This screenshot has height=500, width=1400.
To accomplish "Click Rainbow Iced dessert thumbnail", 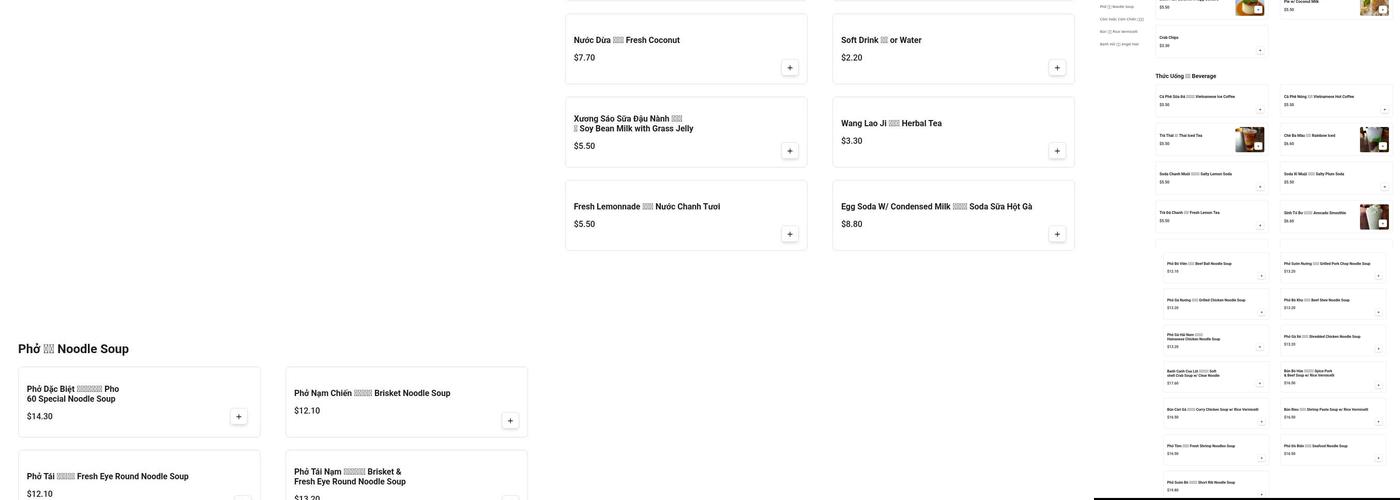I will click(x=1374, y=140).
